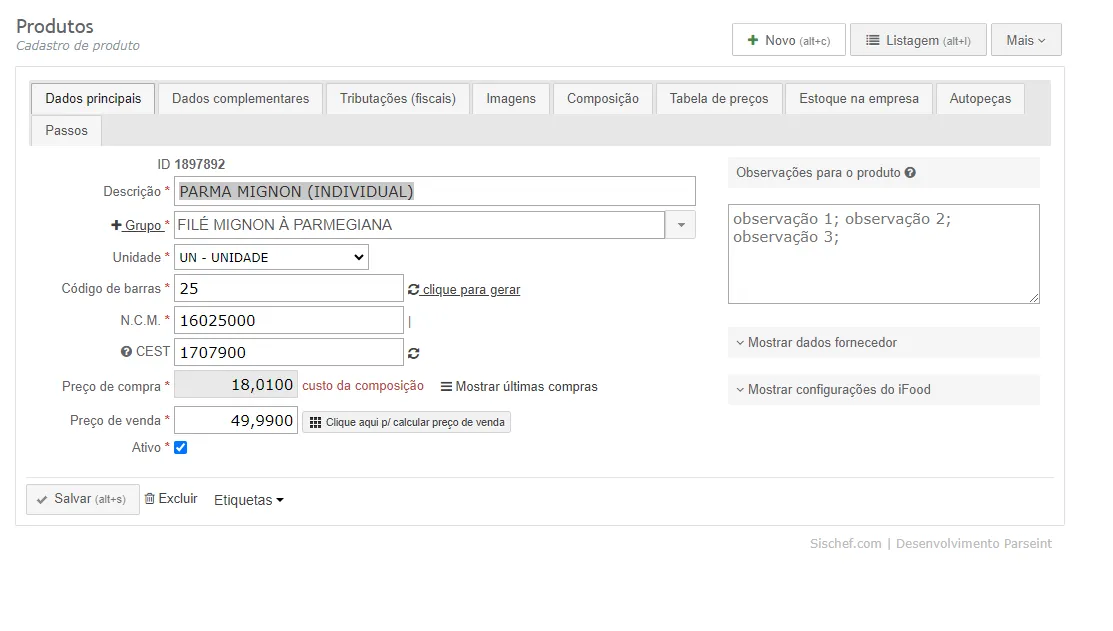Click the CEST help question mark icon
Viewport: 1113px width, 631px height.
pyautogui.click(x=126, y=352)
